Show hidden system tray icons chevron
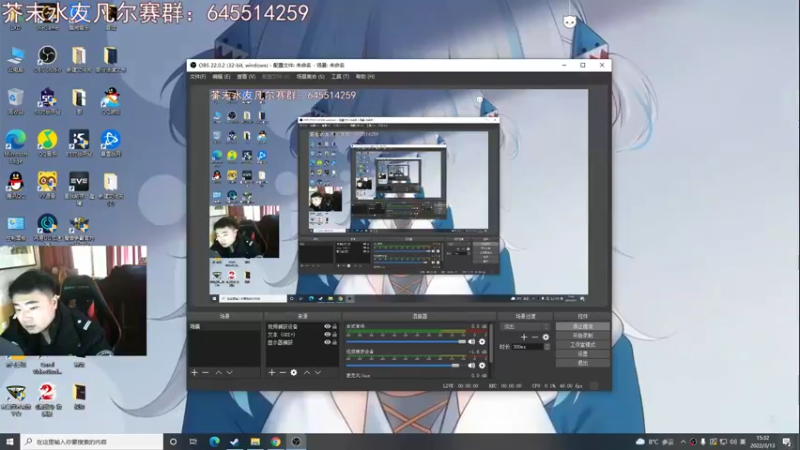This screenshot has height=450, width=800. (x=683, y=442)
